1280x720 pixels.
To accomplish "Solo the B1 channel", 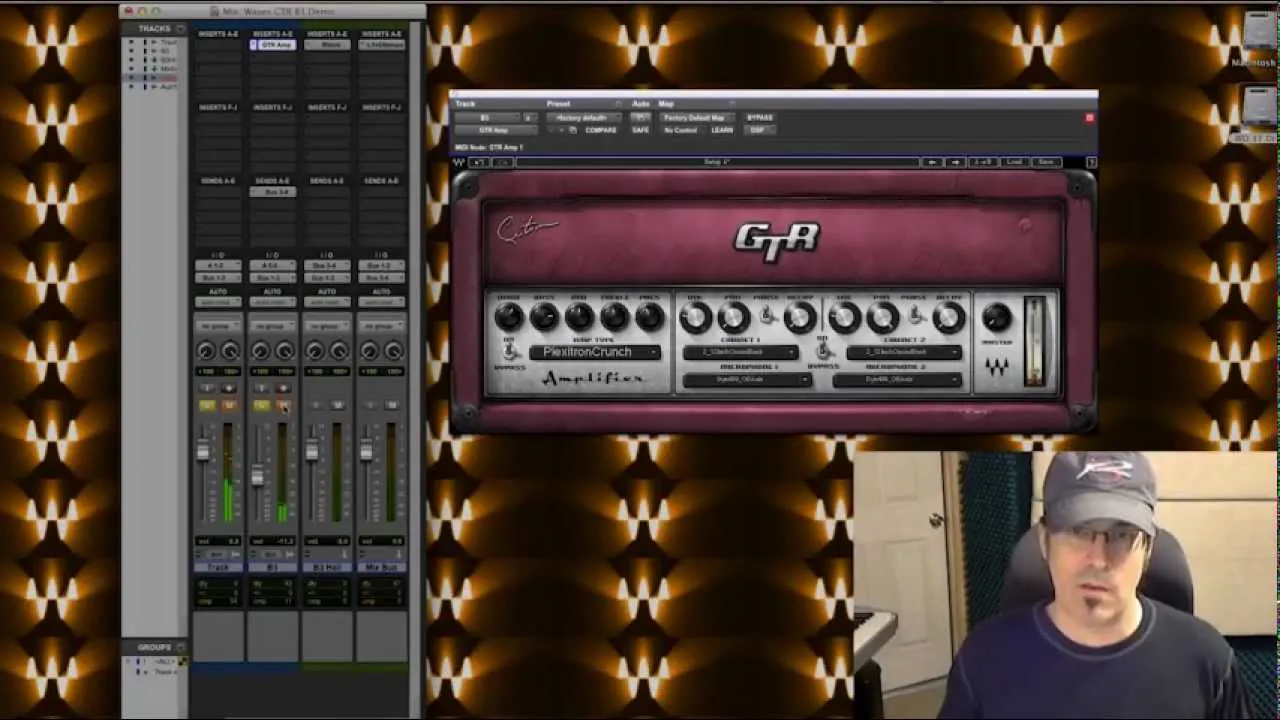I will (261, 405).
